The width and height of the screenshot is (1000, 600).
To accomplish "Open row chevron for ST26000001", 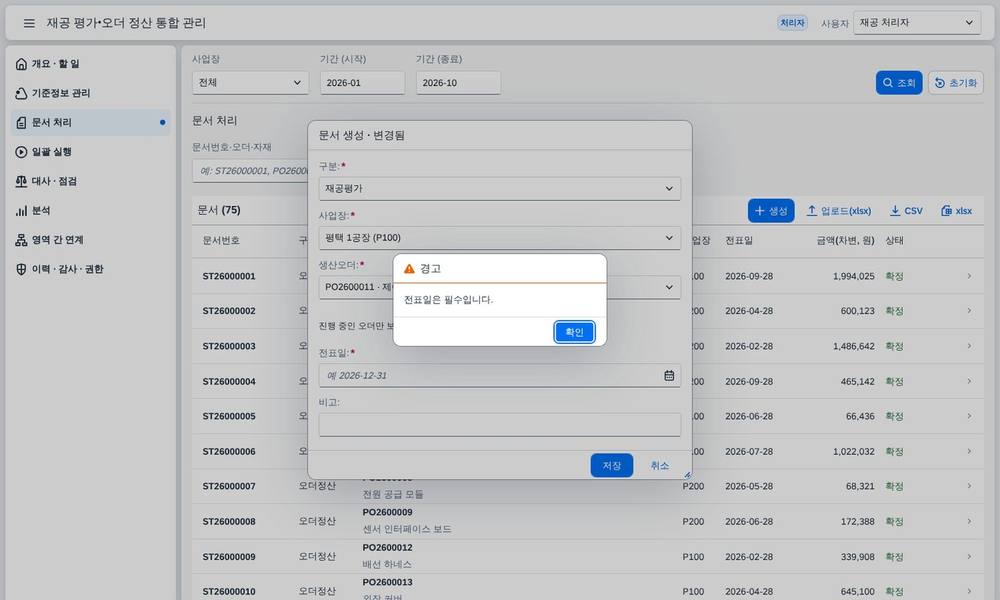I will (969, 276).
